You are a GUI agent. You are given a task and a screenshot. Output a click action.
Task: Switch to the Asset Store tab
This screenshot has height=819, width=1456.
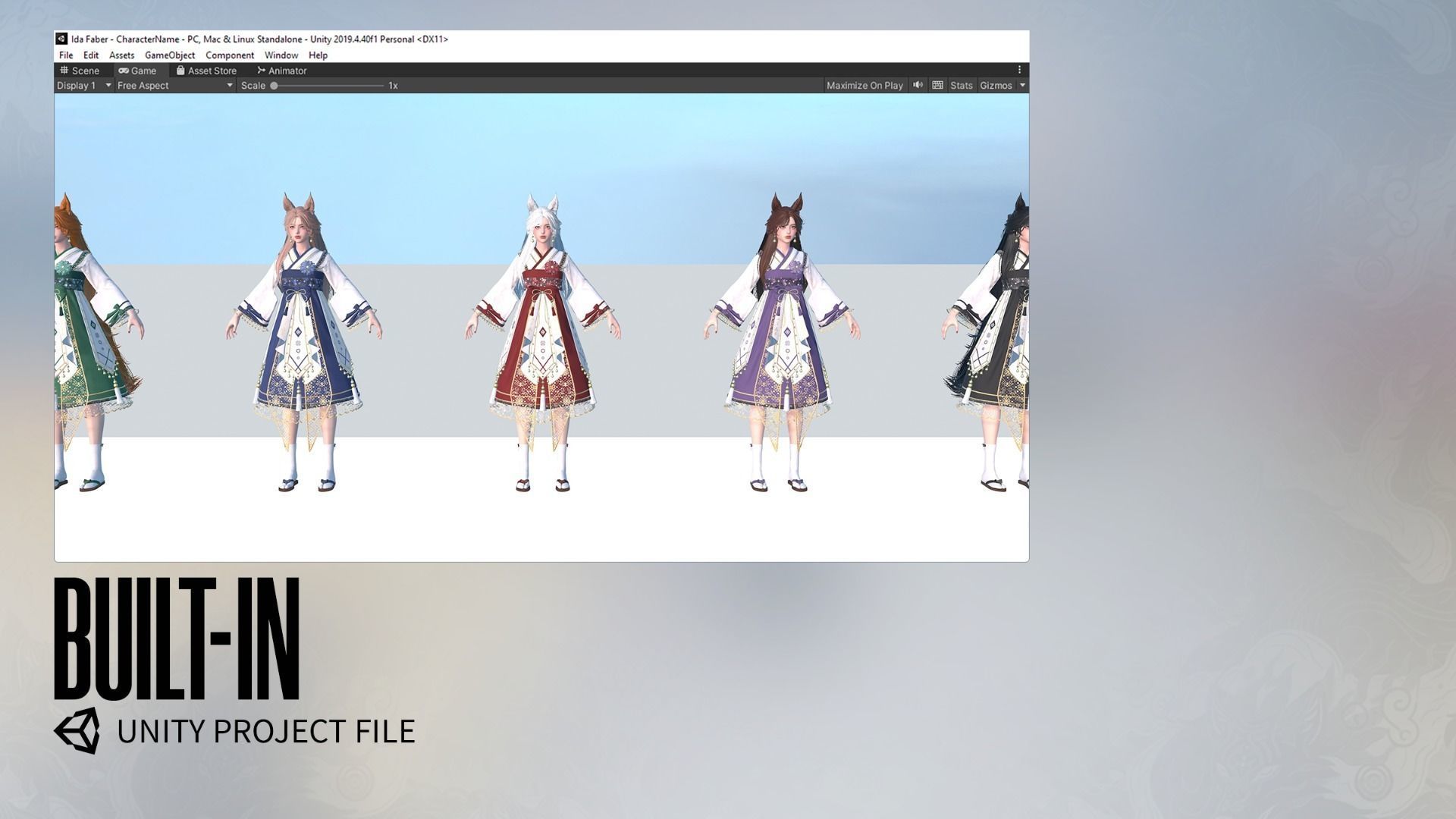206,71
